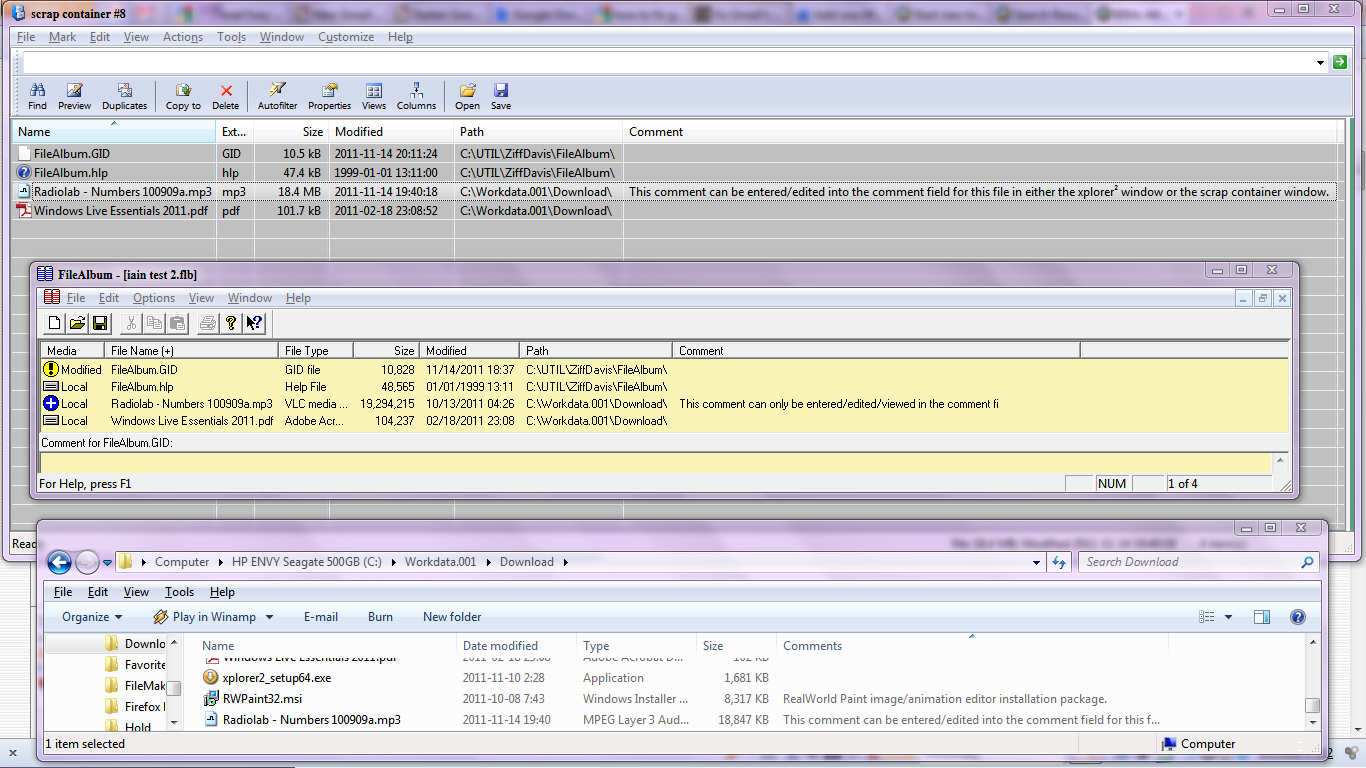The height and width of the screenshot is (768, 1366).
Task: Click the green go arrow beside address bar
Action: (x=1340, y=62)
